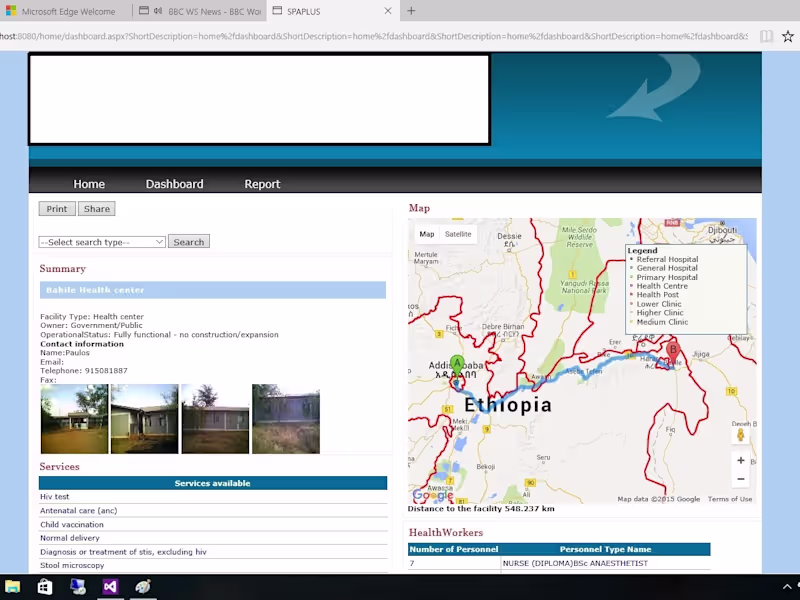
Task: Click Distance to the facility text
Action: 481,509
